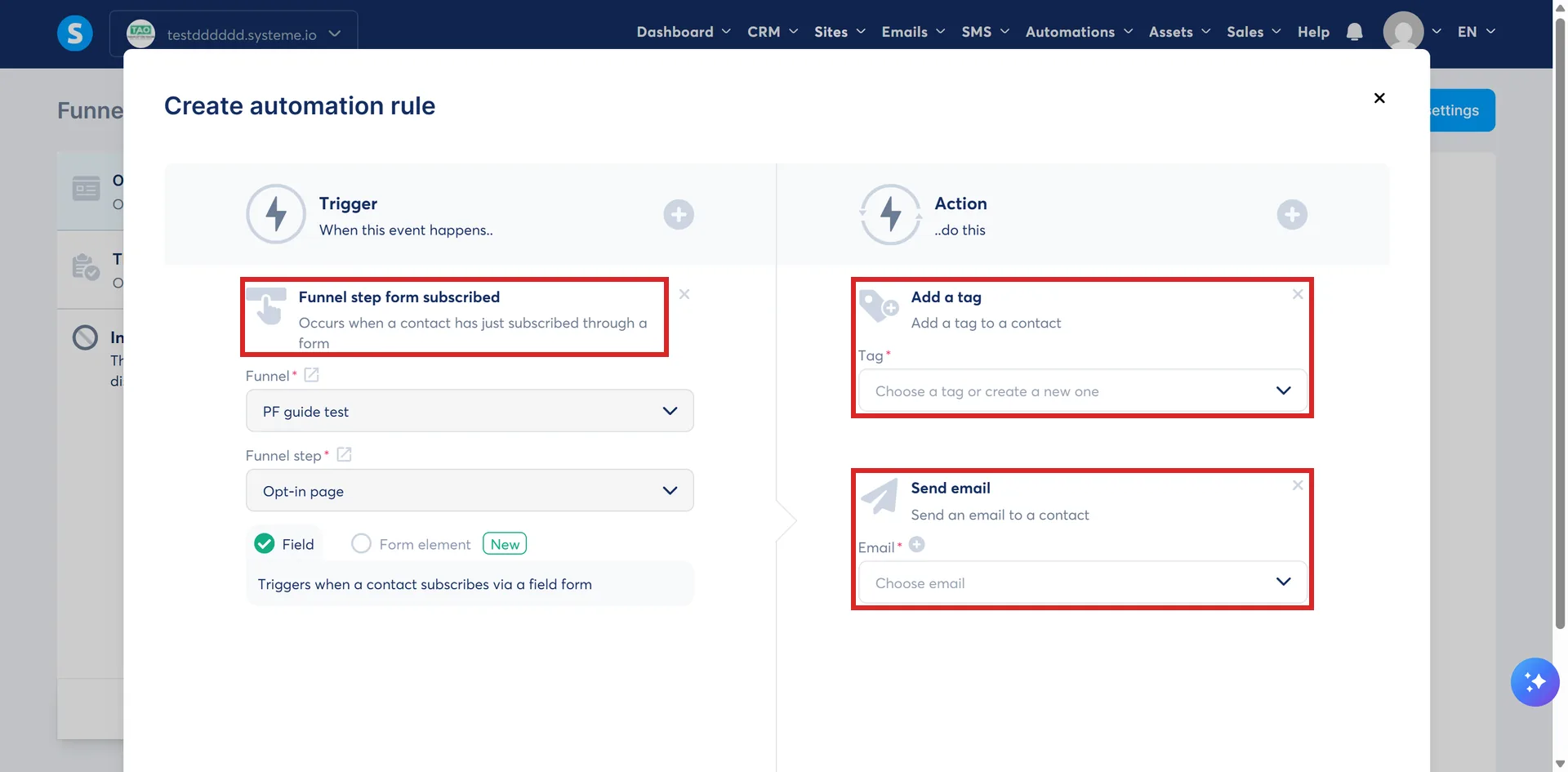
Task: Open the AI assistant sparkle button
Action: [x=1535, y=682]
